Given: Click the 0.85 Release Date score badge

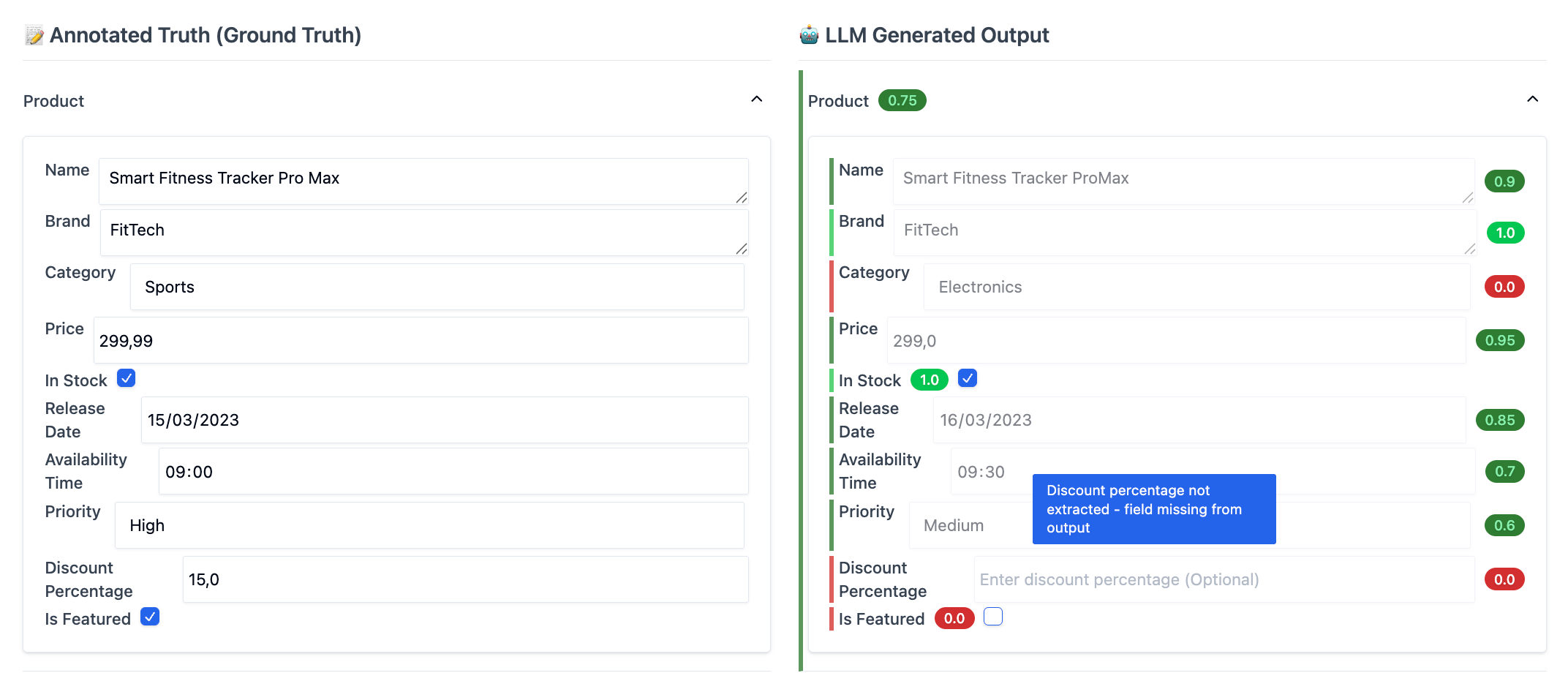Looking at the screenshot, I should point(1499,420).
